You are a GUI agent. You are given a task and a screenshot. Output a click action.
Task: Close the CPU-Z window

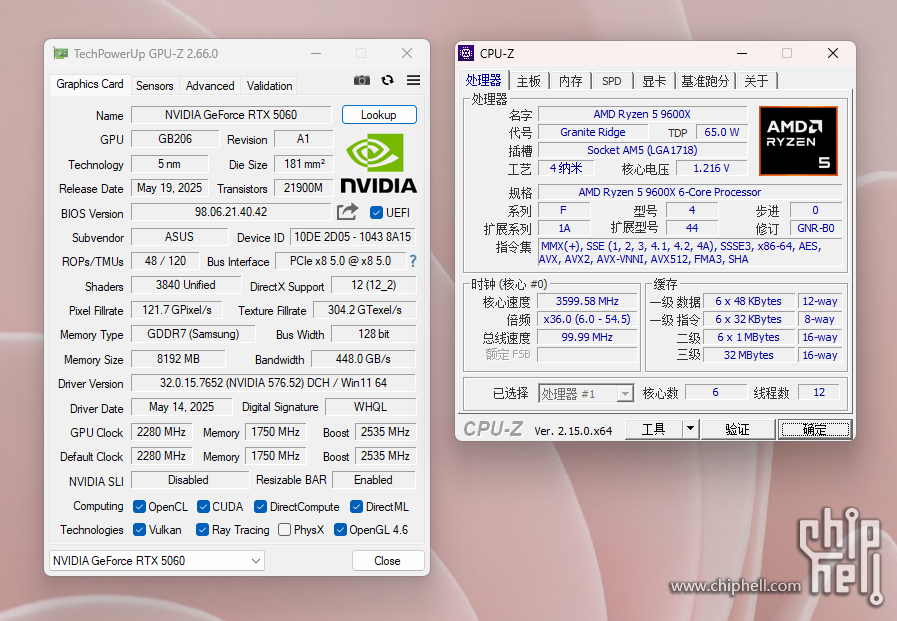[x=833, y=53]
